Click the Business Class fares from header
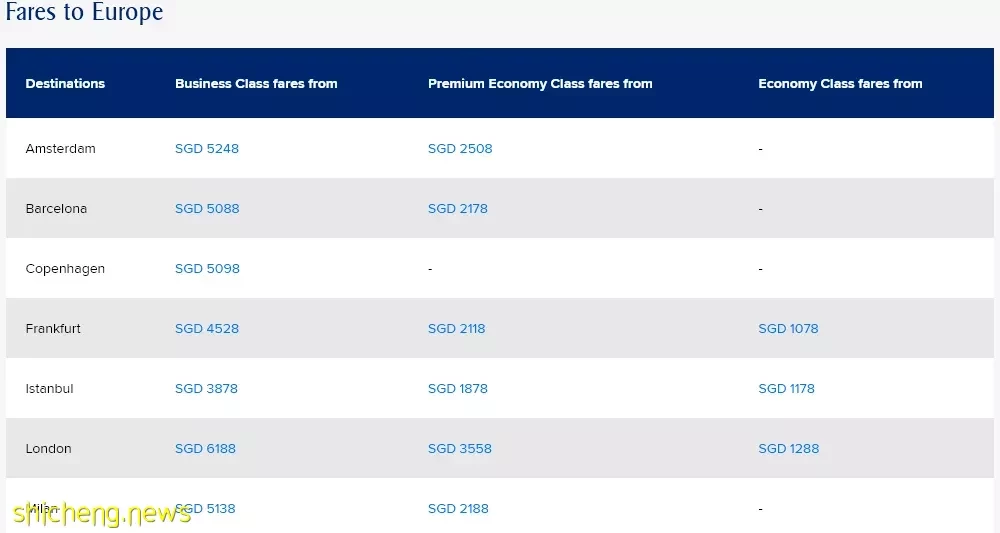 [x=256, y=84]
